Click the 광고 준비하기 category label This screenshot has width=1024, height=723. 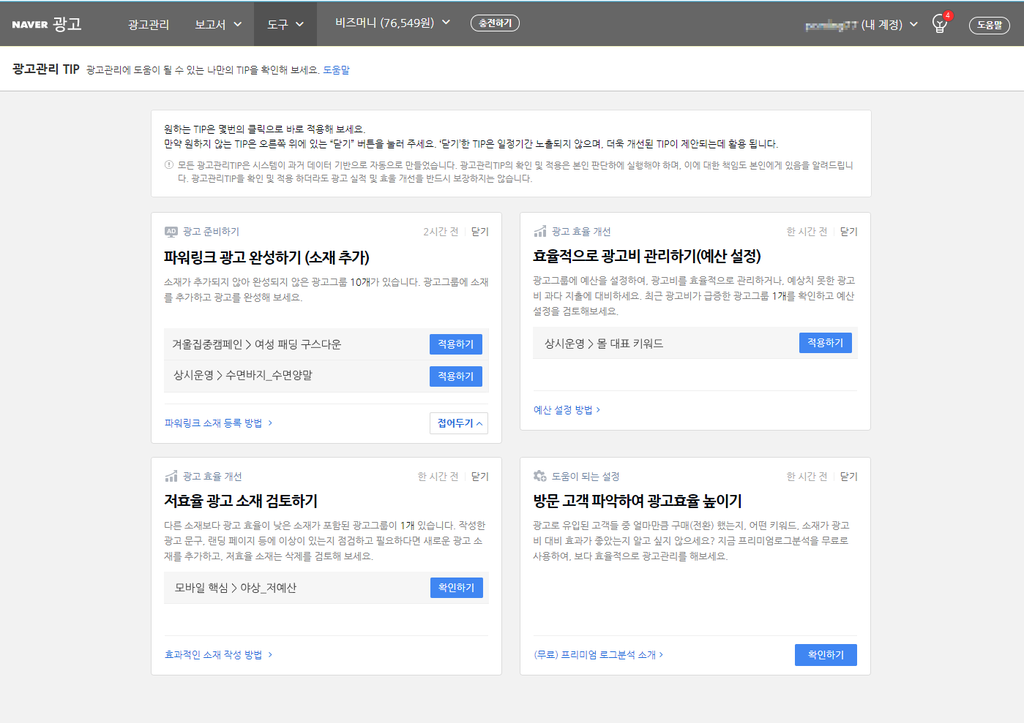(x=211, y=232)
